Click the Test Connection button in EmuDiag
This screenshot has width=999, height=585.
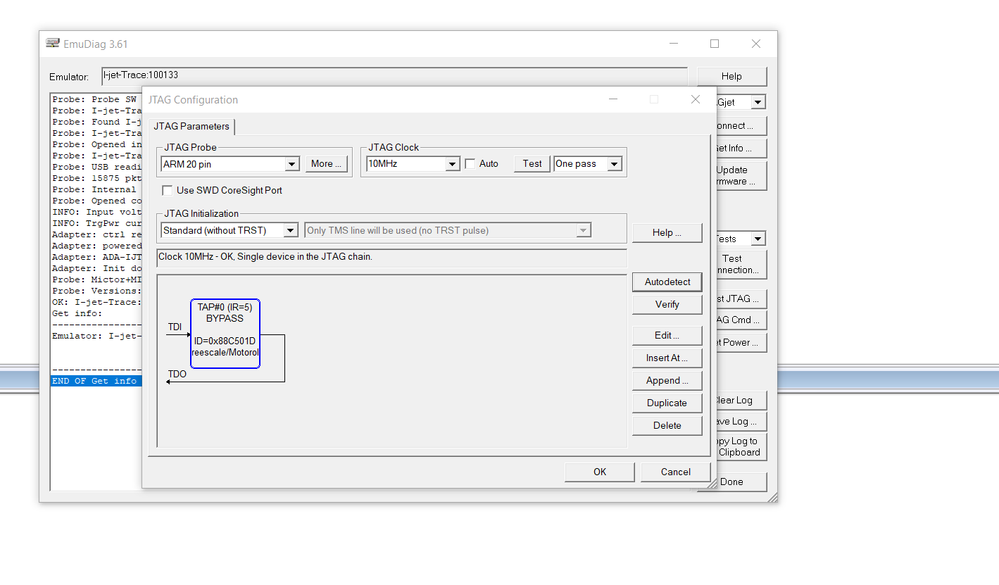pos(741,264)
